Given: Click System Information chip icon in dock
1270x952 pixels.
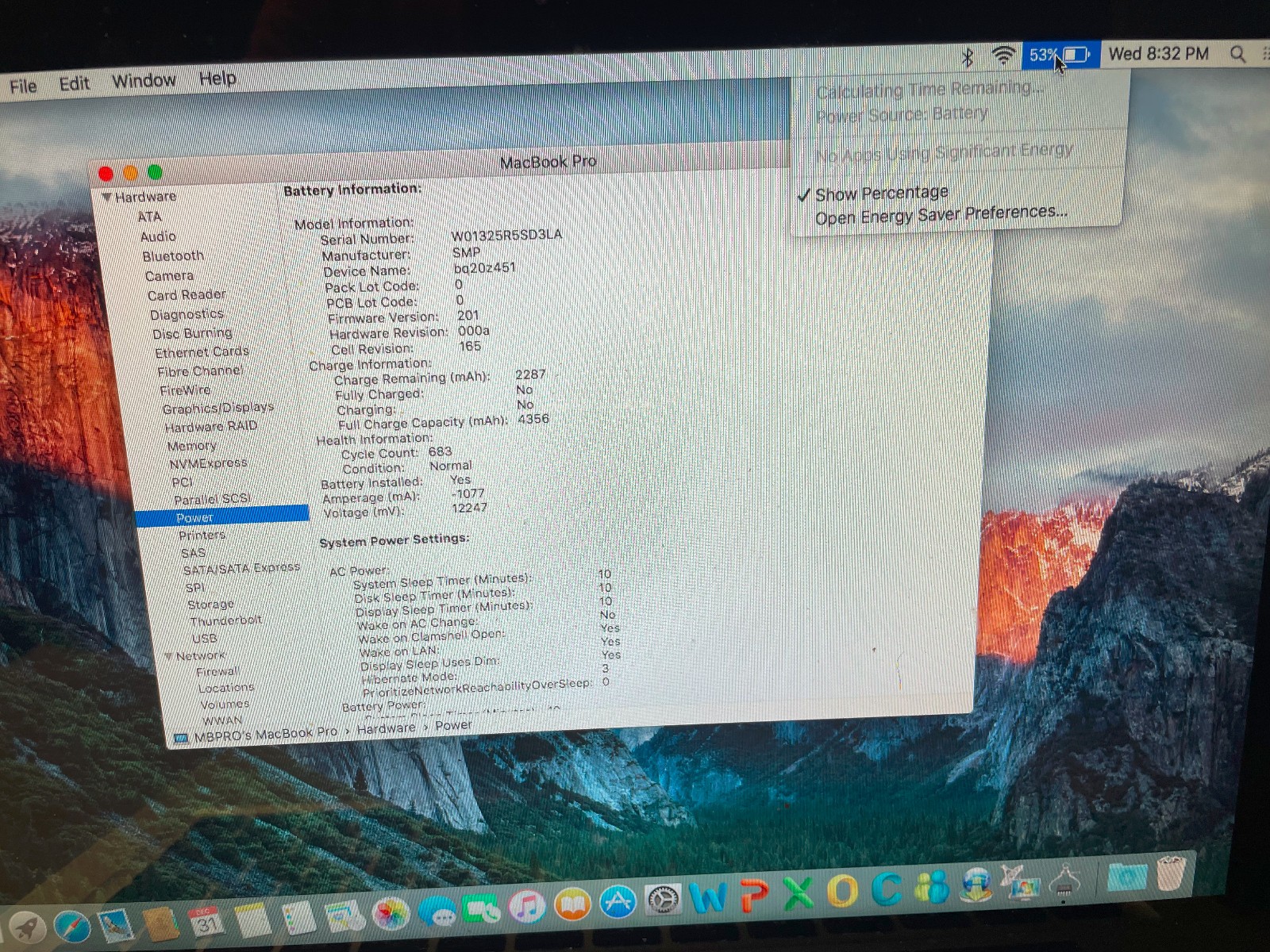Looking at the screenshot, I should click(x=1065, y=879).
